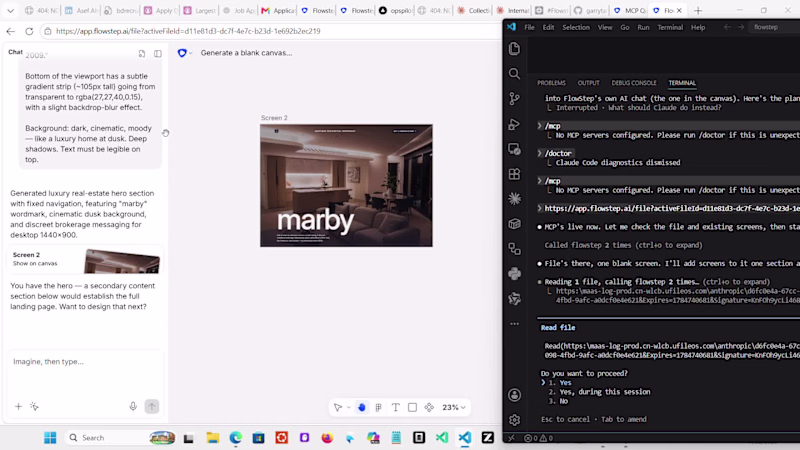Open errors and warnings in status bar
This screenshot has width=800, height=450.
coord(539,438)
